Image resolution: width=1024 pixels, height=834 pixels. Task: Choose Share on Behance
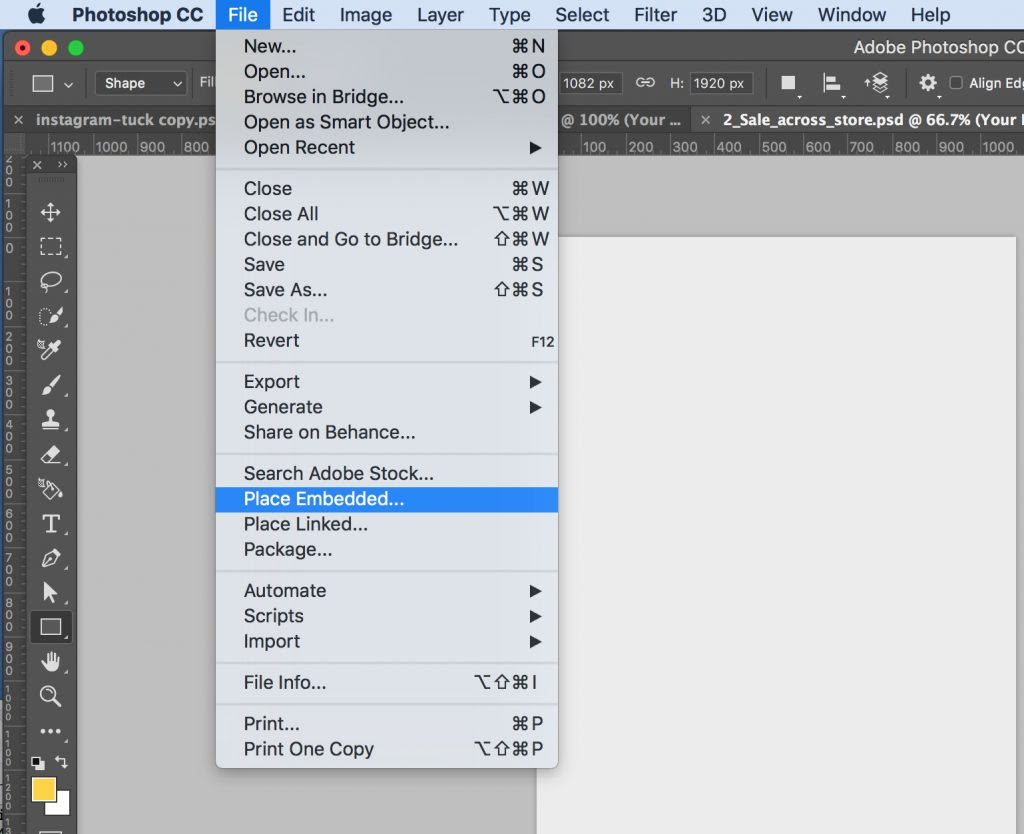[387, 432]
